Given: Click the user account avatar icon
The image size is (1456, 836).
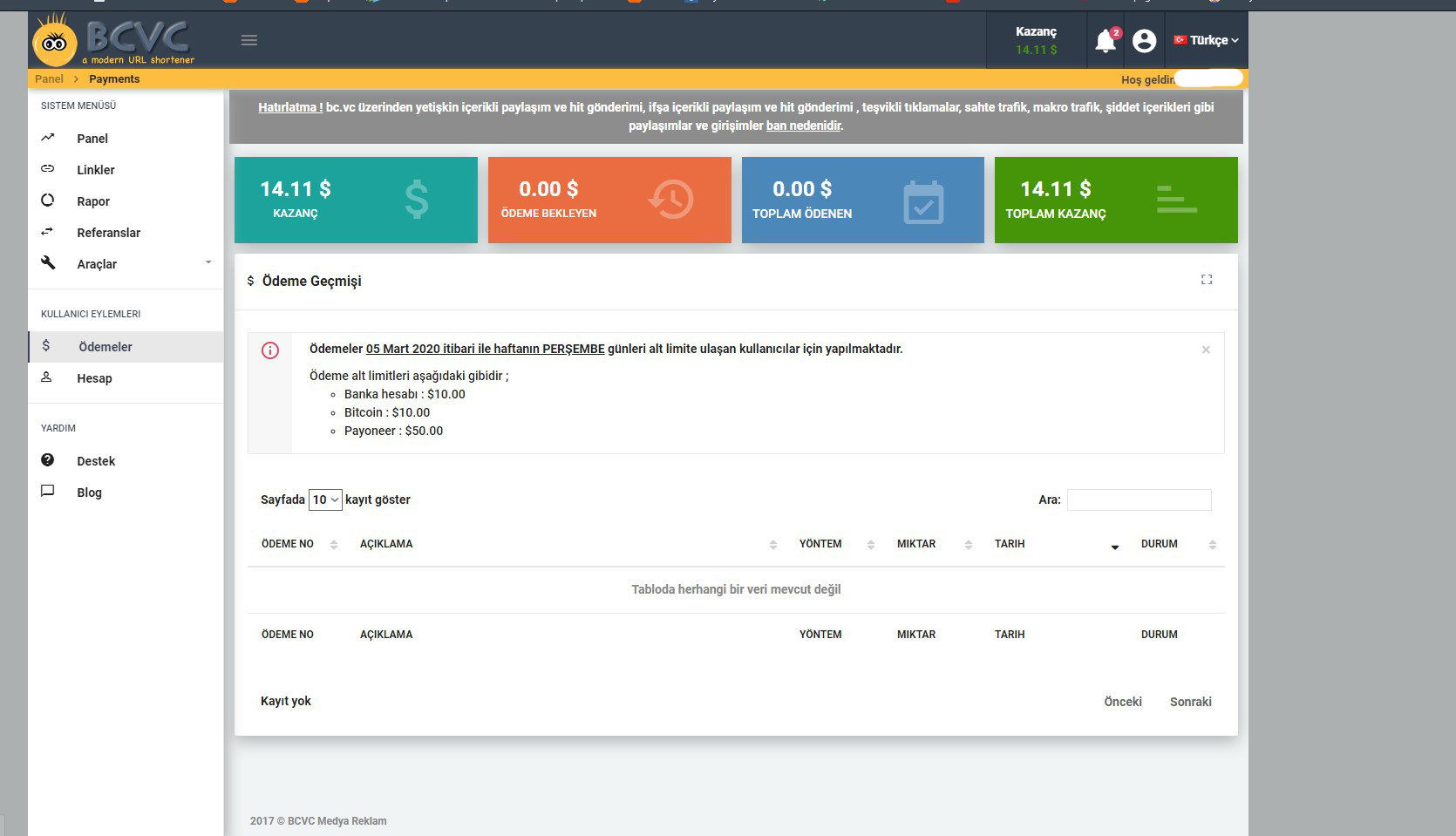Looking at the screenshot, I should (x=1144, y=40).
